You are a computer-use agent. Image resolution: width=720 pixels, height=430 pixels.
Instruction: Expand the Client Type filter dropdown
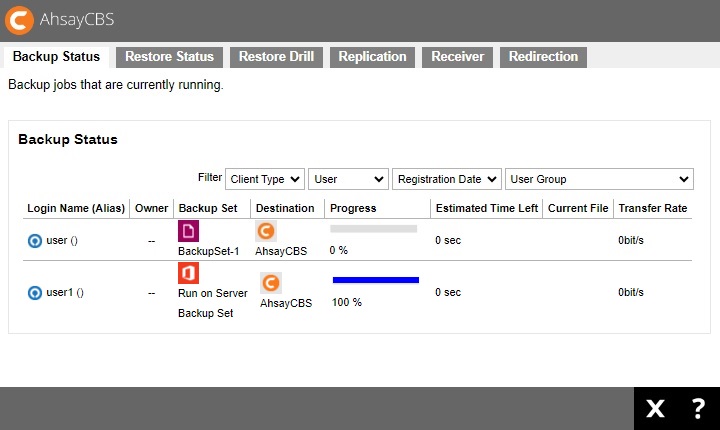point(265,179)
